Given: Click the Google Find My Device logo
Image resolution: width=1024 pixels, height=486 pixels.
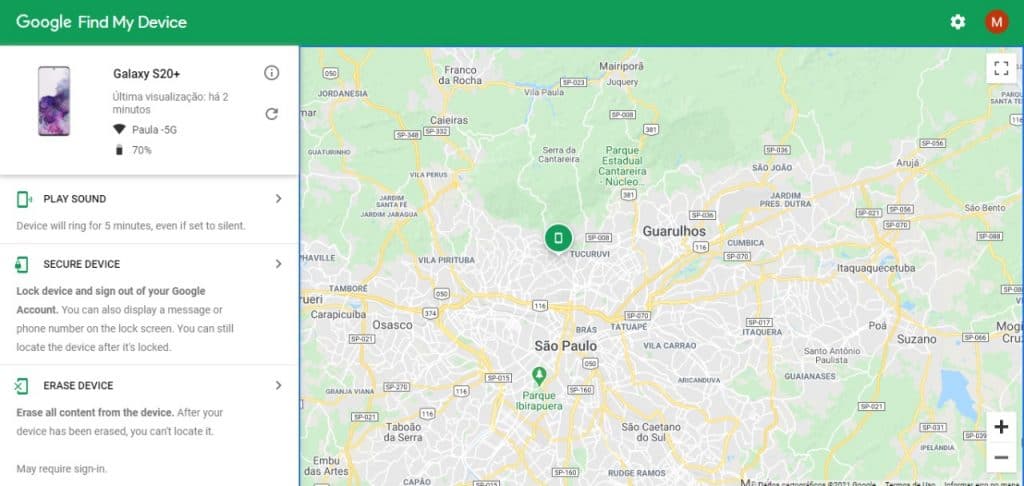Looking at the screenshot, I should pyautogui.click(x=101, y=22).
